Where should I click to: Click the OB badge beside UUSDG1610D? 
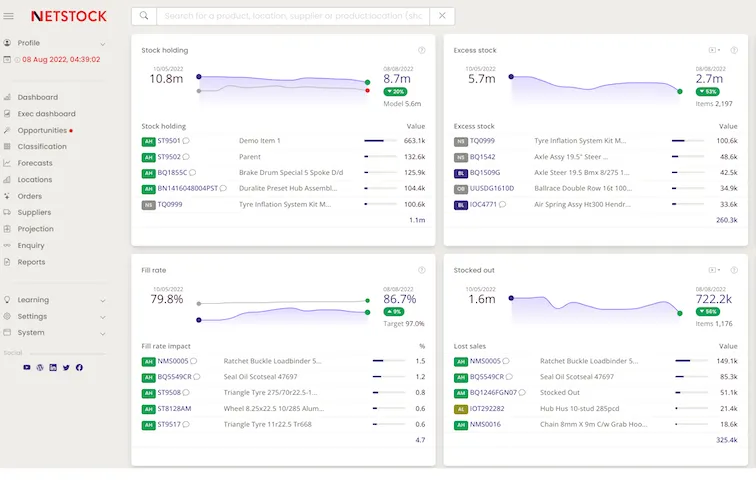pyautogui.click(x=461, y=189)
